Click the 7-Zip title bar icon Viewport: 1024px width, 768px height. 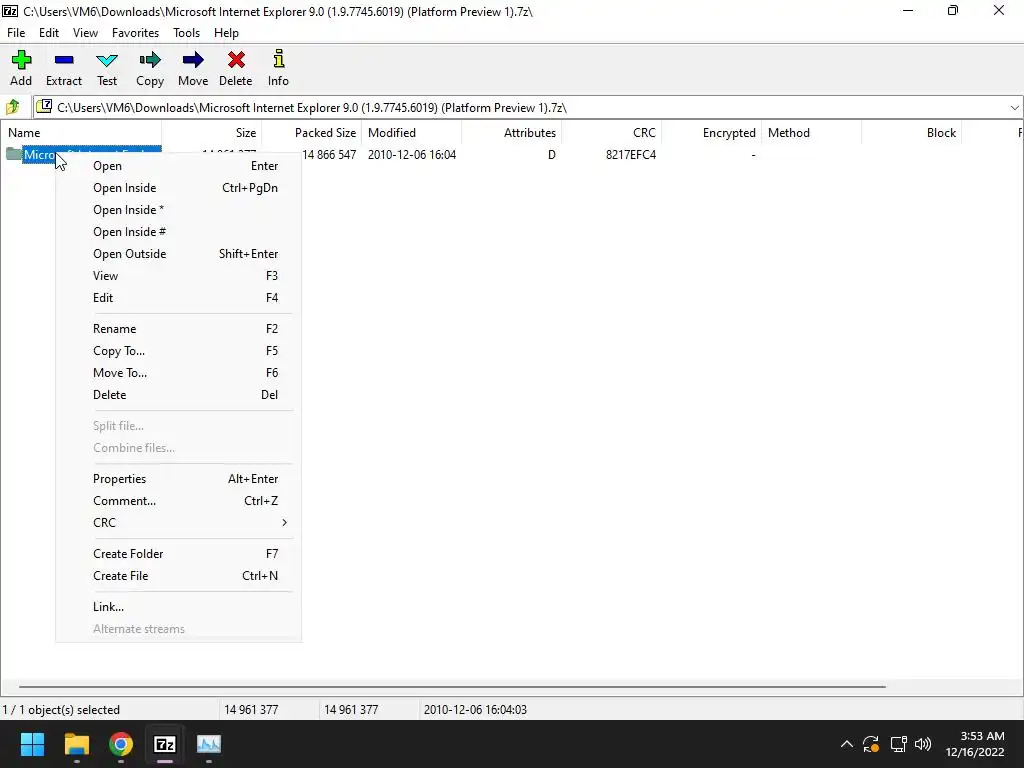(10, 10)
